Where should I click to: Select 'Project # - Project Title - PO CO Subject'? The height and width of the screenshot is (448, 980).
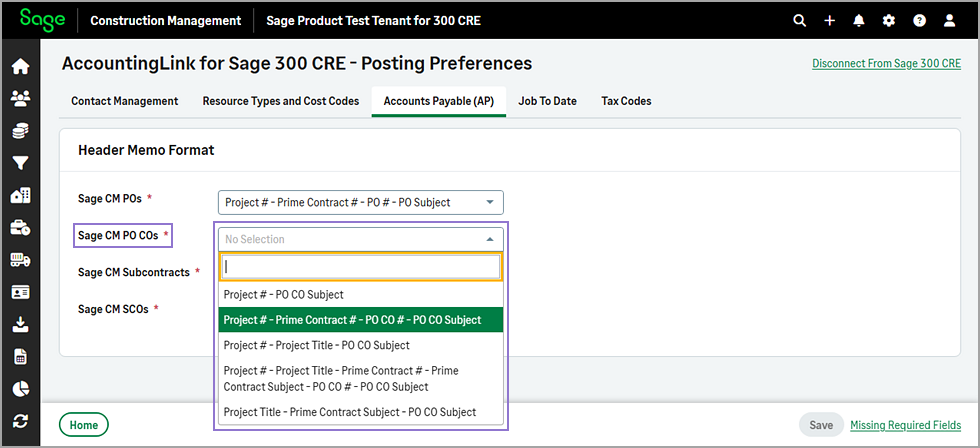(361, 345)
